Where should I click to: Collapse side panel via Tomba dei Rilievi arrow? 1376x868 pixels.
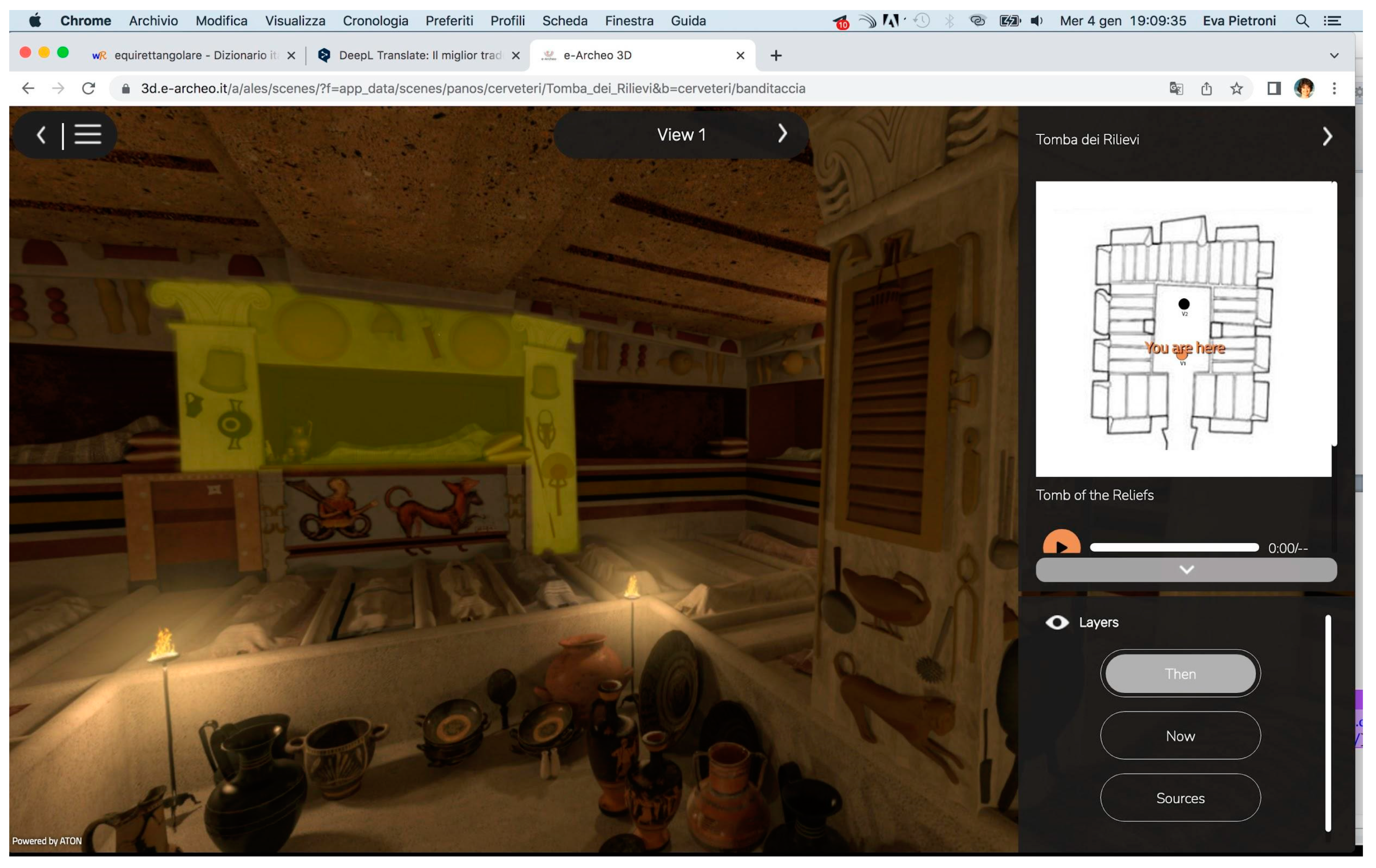pos(1327,137)
